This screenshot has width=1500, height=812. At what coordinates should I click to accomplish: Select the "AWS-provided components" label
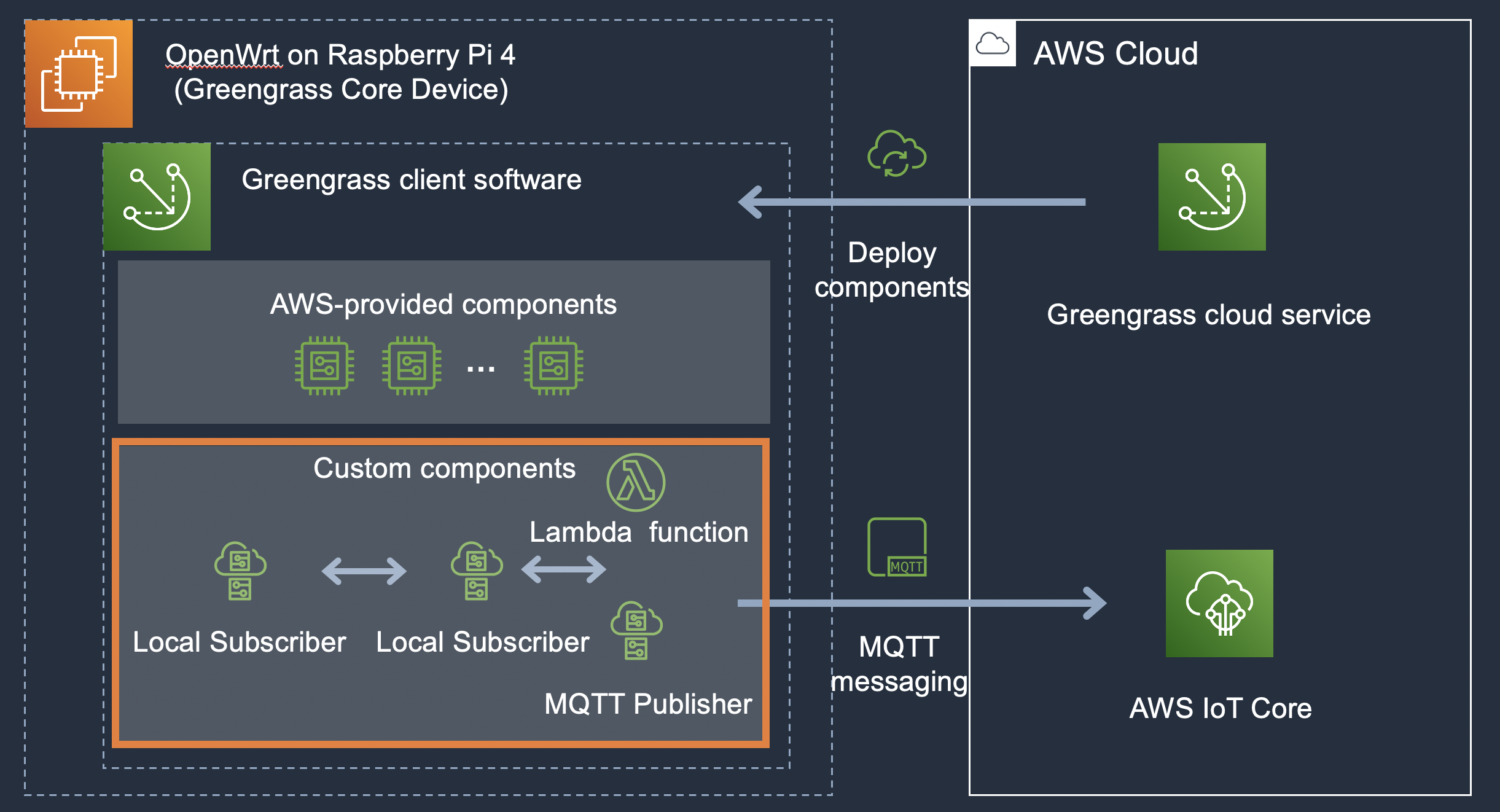(x=443, y=304)
